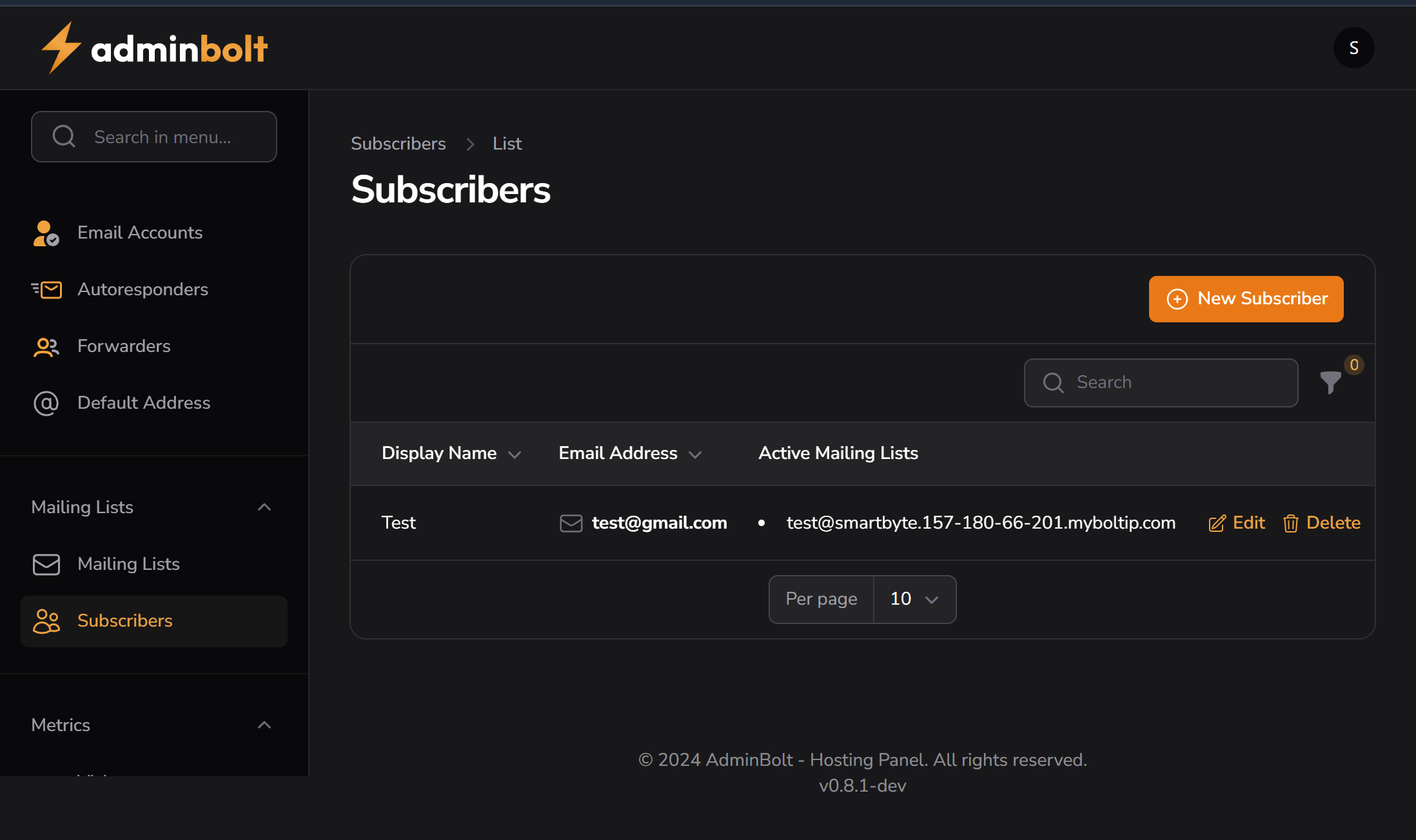Sort by Display Name using its chevron

(515, 454)
